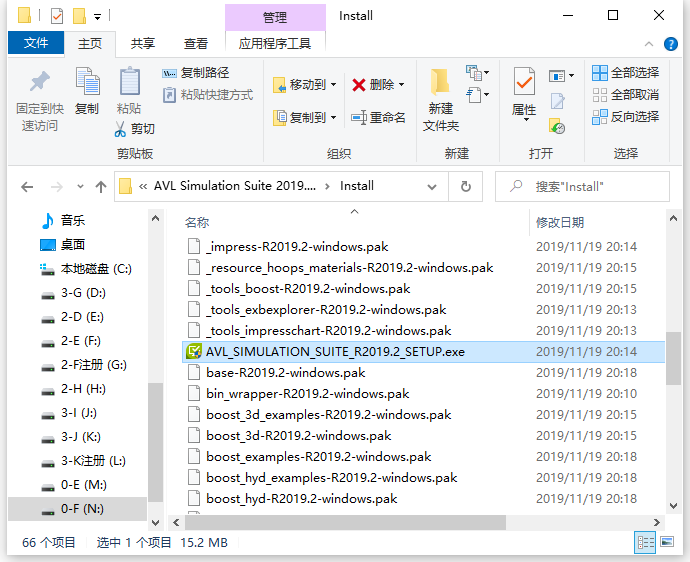Image resolution: width=690 pixels, height=562 pixels.
Task: Switch to the Home (主页) tab
Action: click(x=90, y=44)
